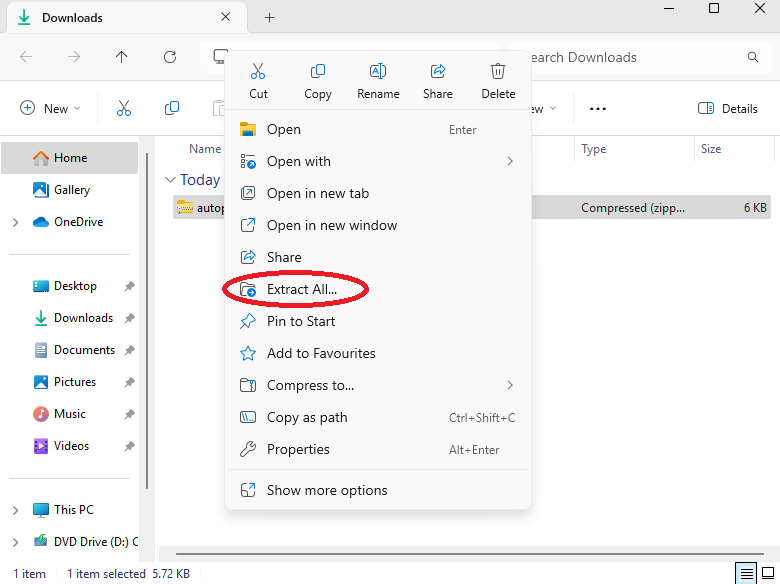
Task: Click the Up arrow navigation icon
Action: (122, 57)
